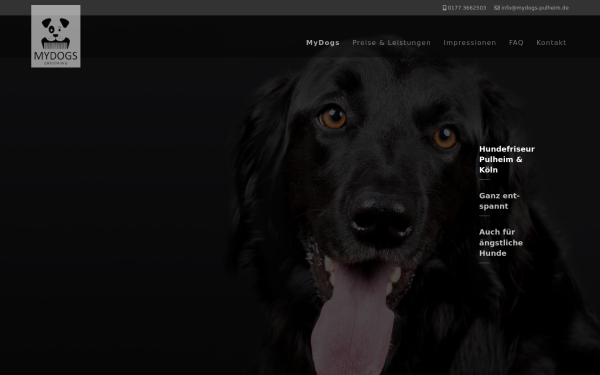This screenshot has height=375, width=600.
Task: Call the phone number 0177 3662503
Action: tap(467, 8)
